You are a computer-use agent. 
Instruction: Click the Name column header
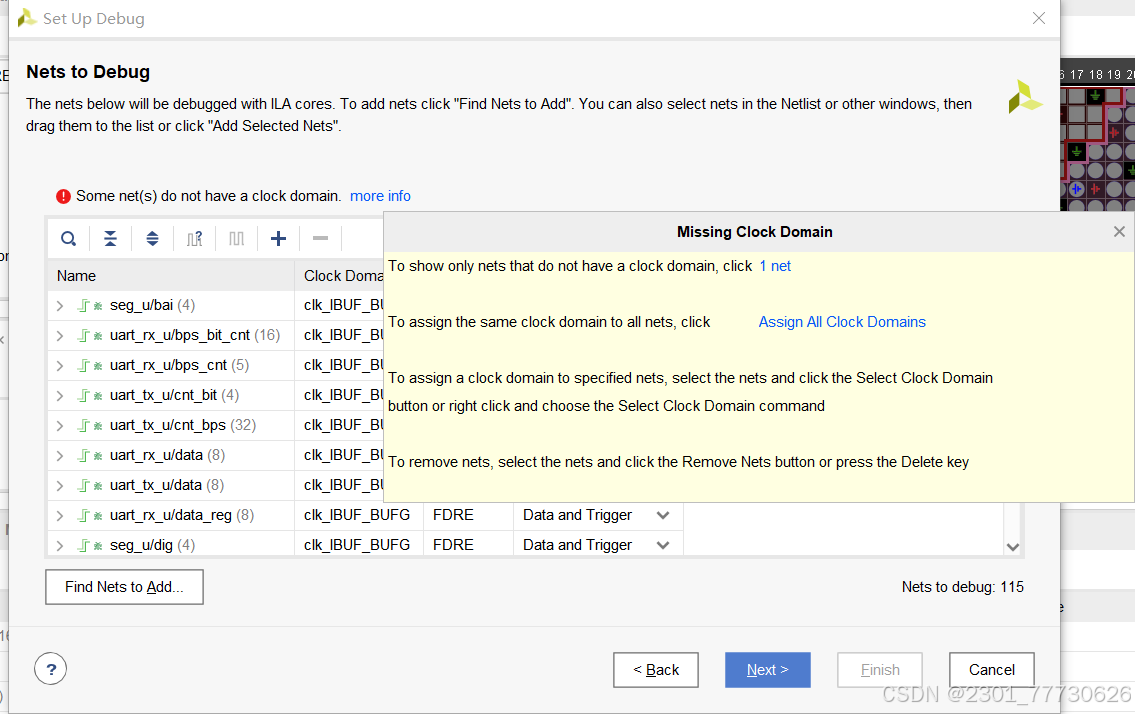pos(171,276)
